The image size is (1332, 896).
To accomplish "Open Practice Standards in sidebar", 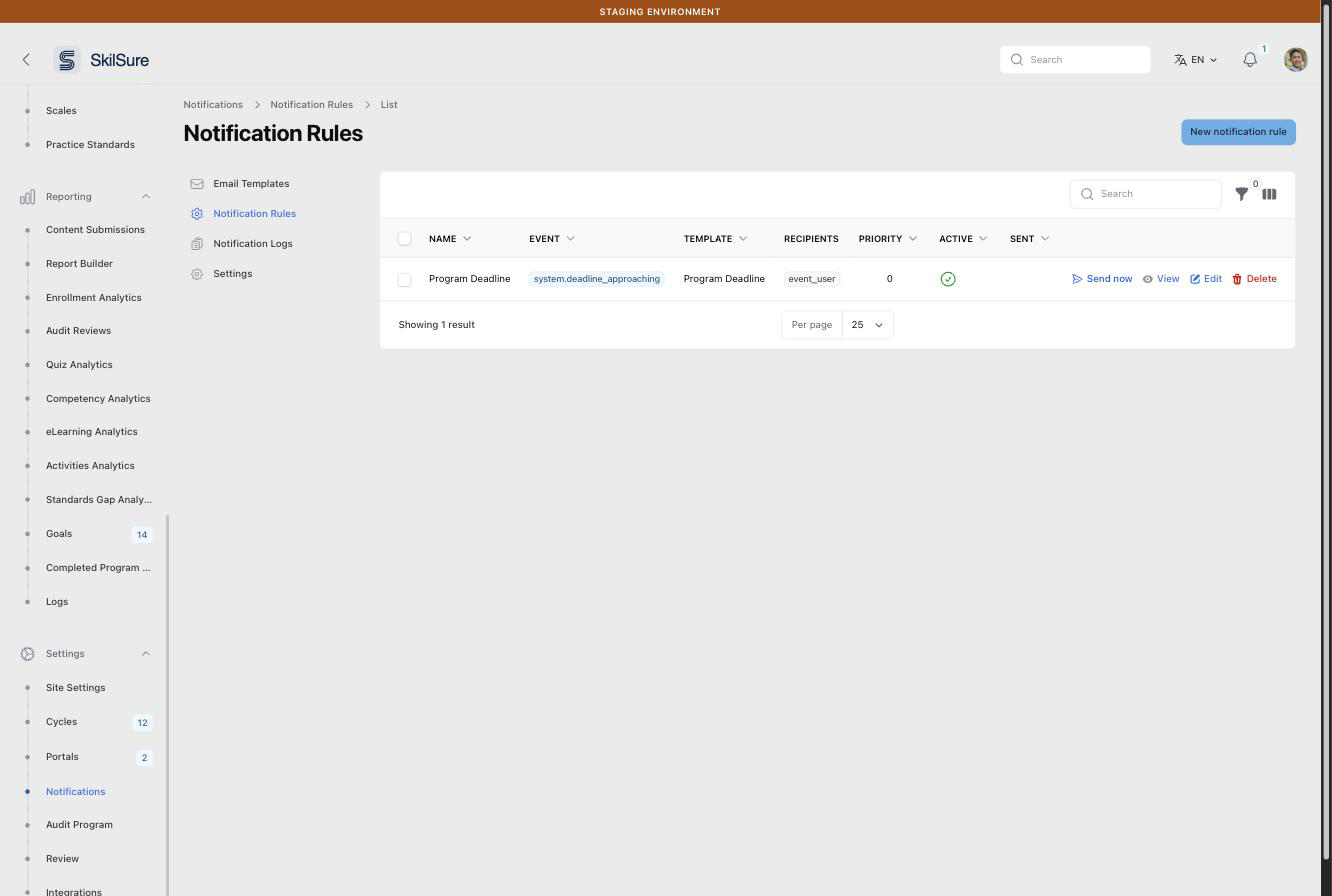I will pos(90,145).
